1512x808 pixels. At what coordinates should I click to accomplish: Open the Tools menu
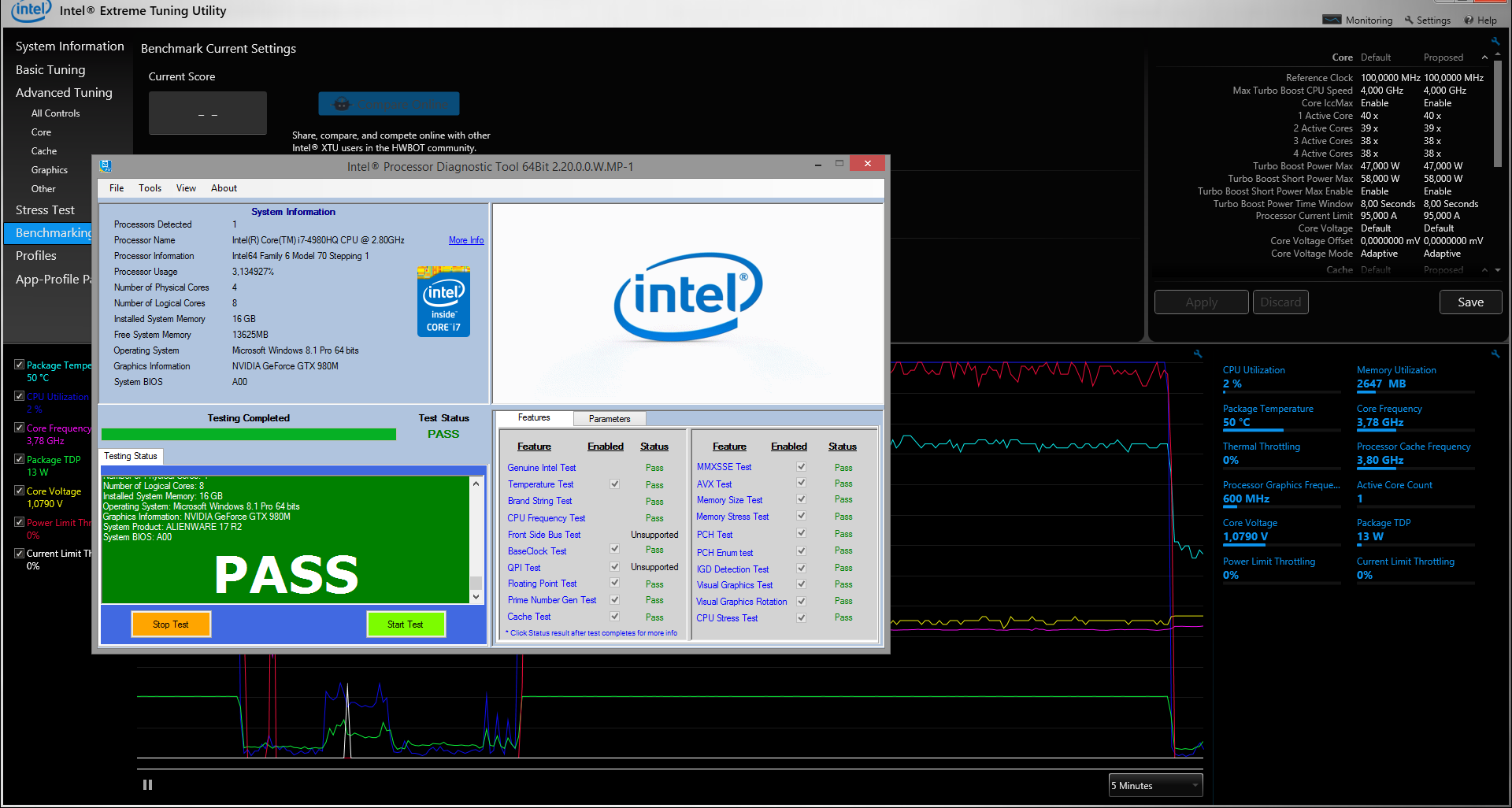point(150,188)
